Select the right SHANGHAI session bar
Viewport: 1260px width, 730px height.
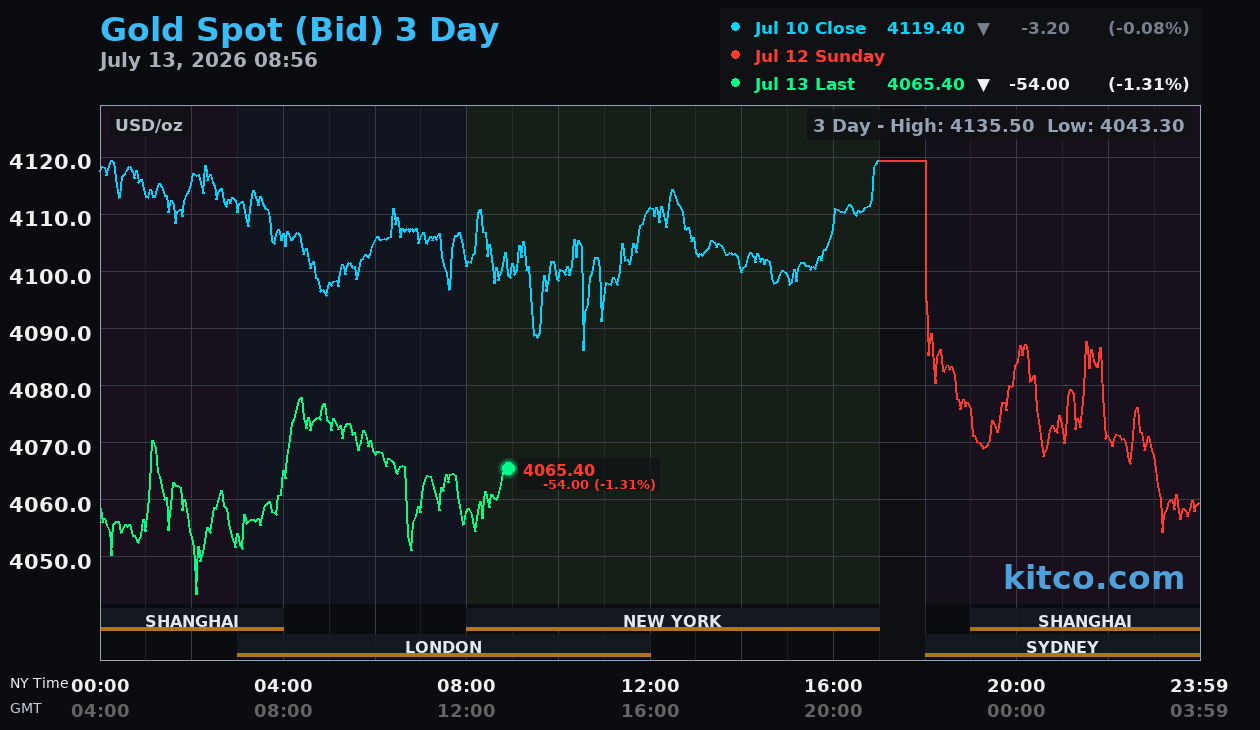(x=1085, y=620)
